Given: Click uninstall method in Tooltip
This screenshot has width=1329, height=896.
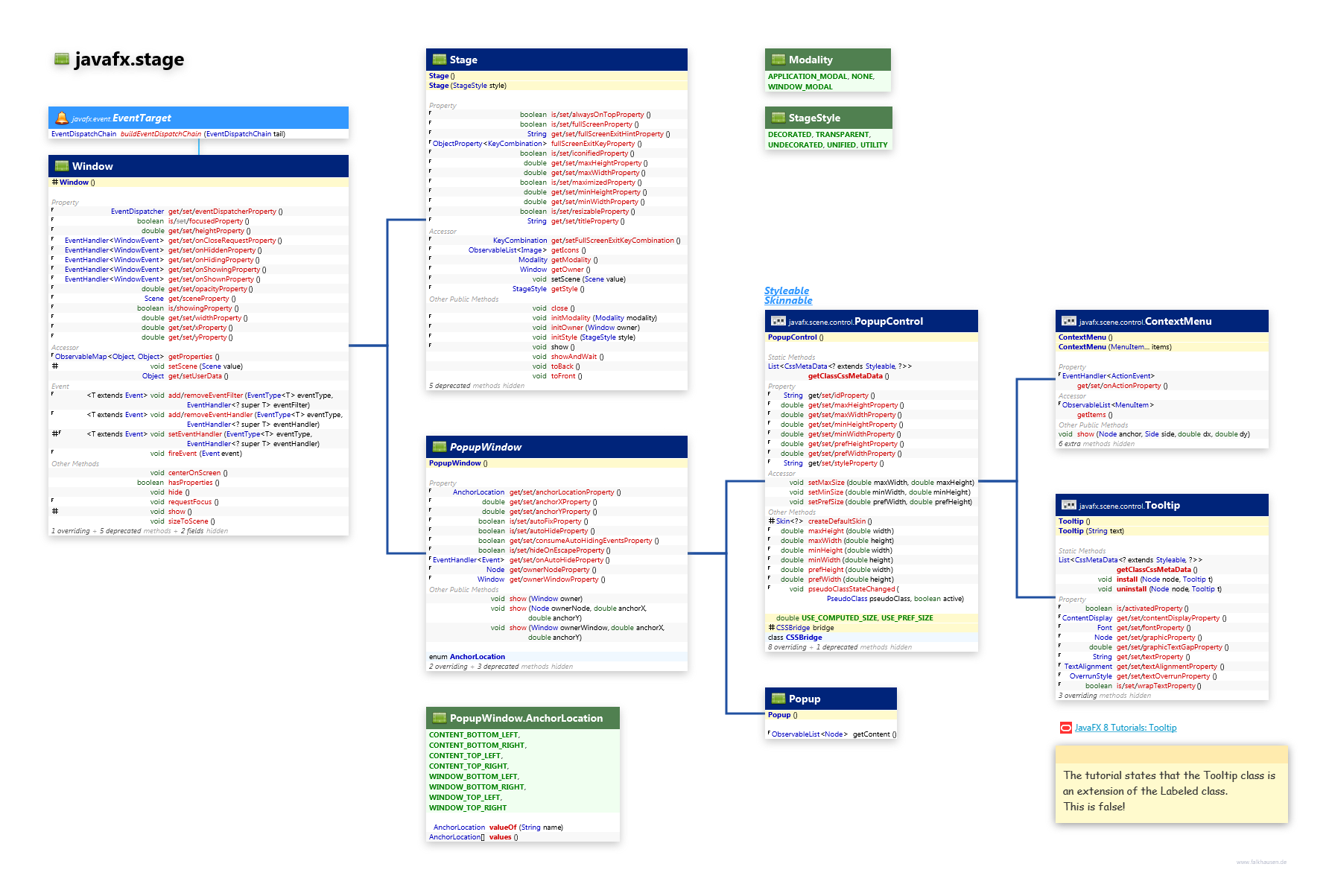Looking at the screenshot, I should tap(1132, 589).
